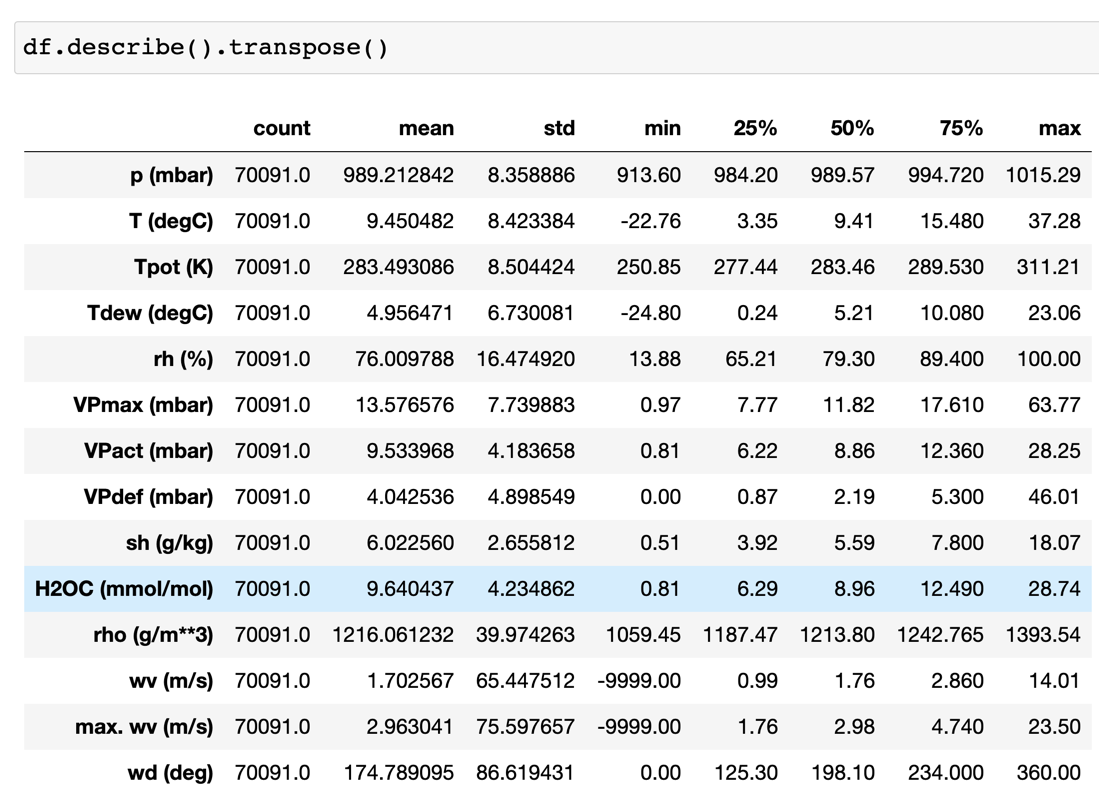This screenshot has width=1099, height=802.
Task: Click the 'mean' column header
Action: click(426, 128)
